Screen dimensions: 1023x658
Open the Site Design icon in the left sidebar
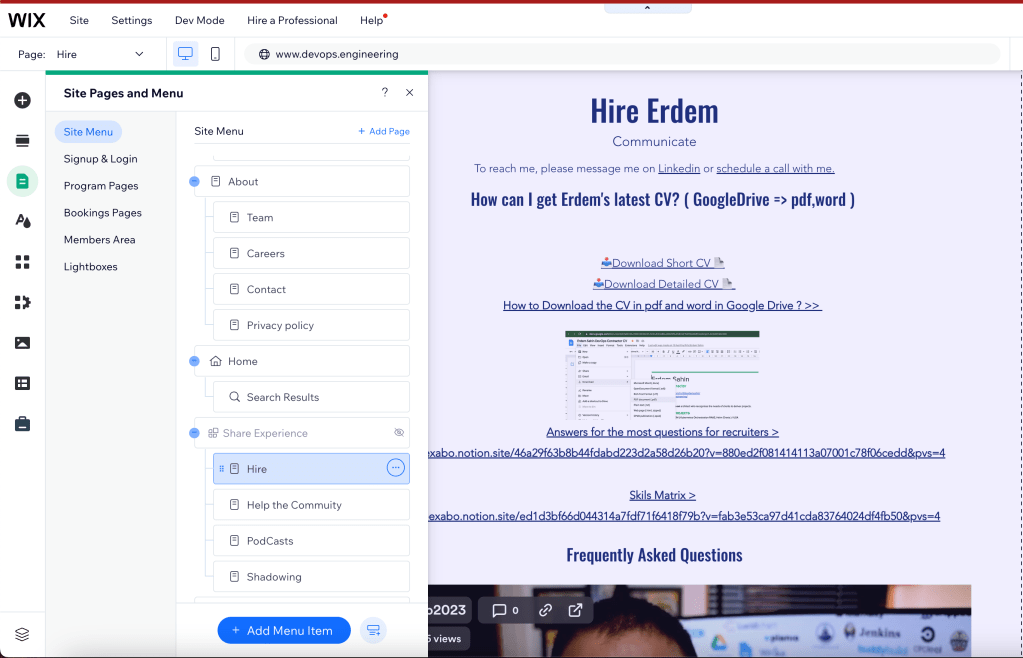pyautogui.click(x=22, y=221)
